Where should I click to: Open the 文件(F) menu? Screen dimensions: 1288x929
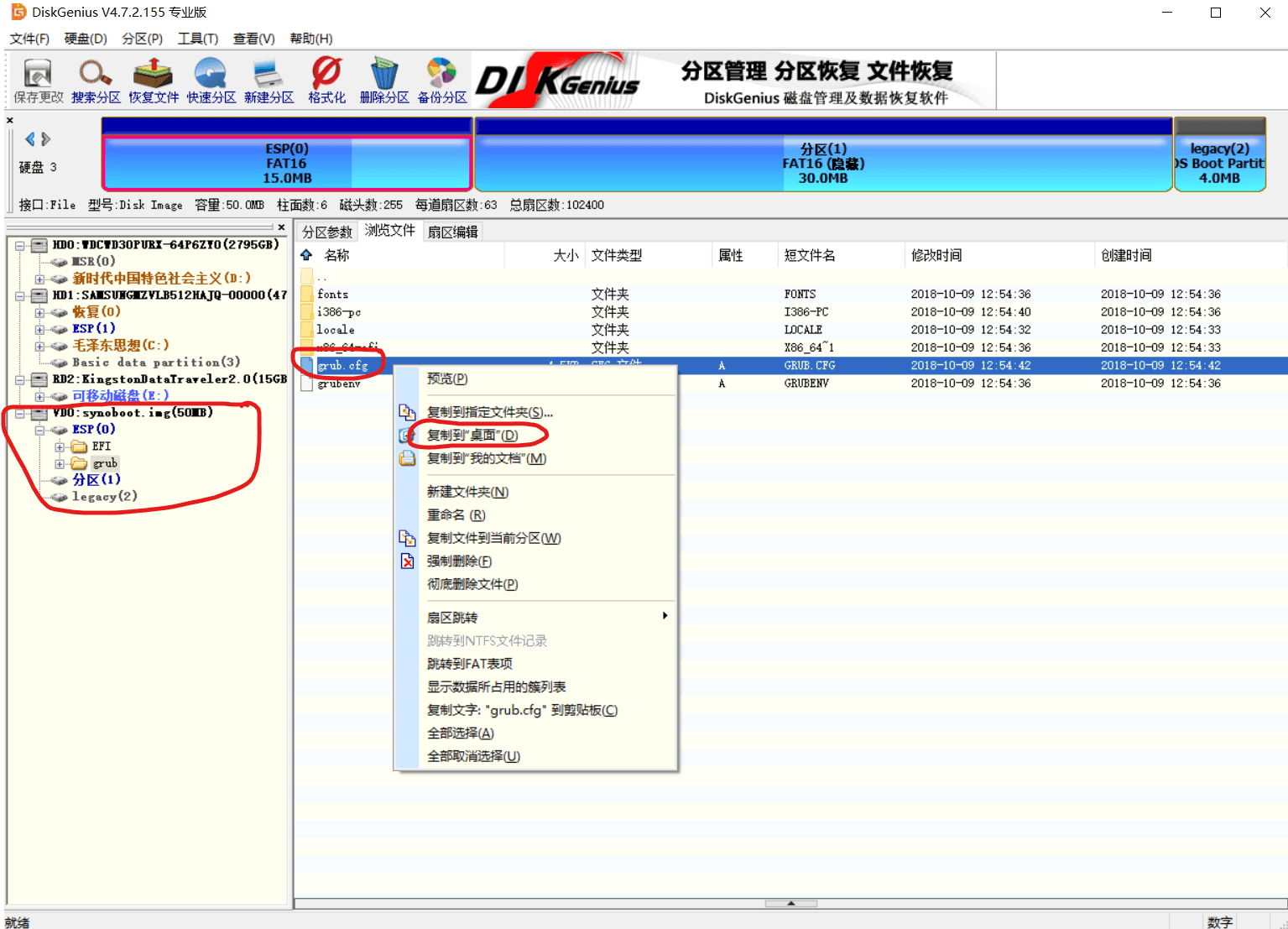click(29, 39)
